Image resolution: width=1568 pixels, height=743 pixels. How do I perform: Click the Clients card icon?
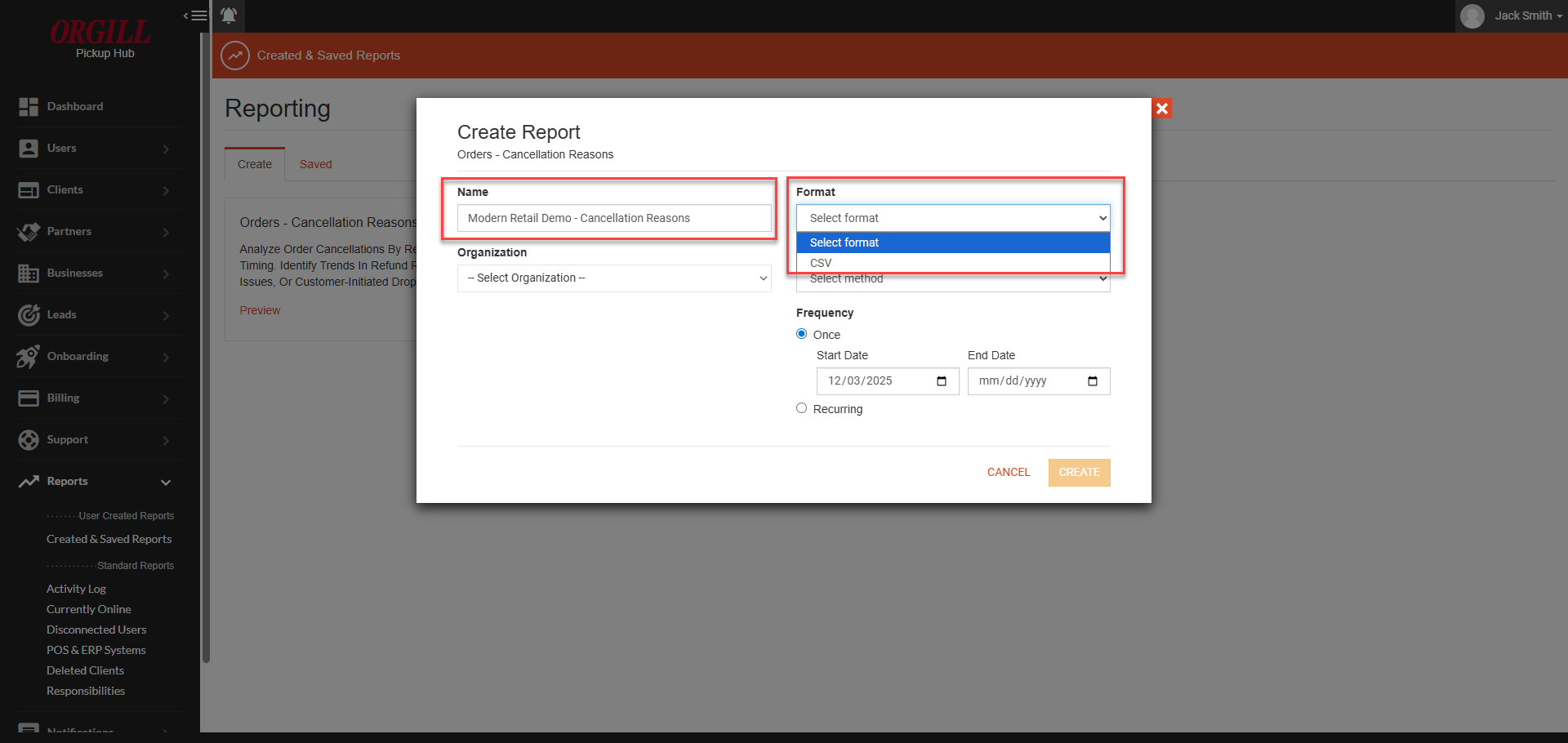[29, 189]
